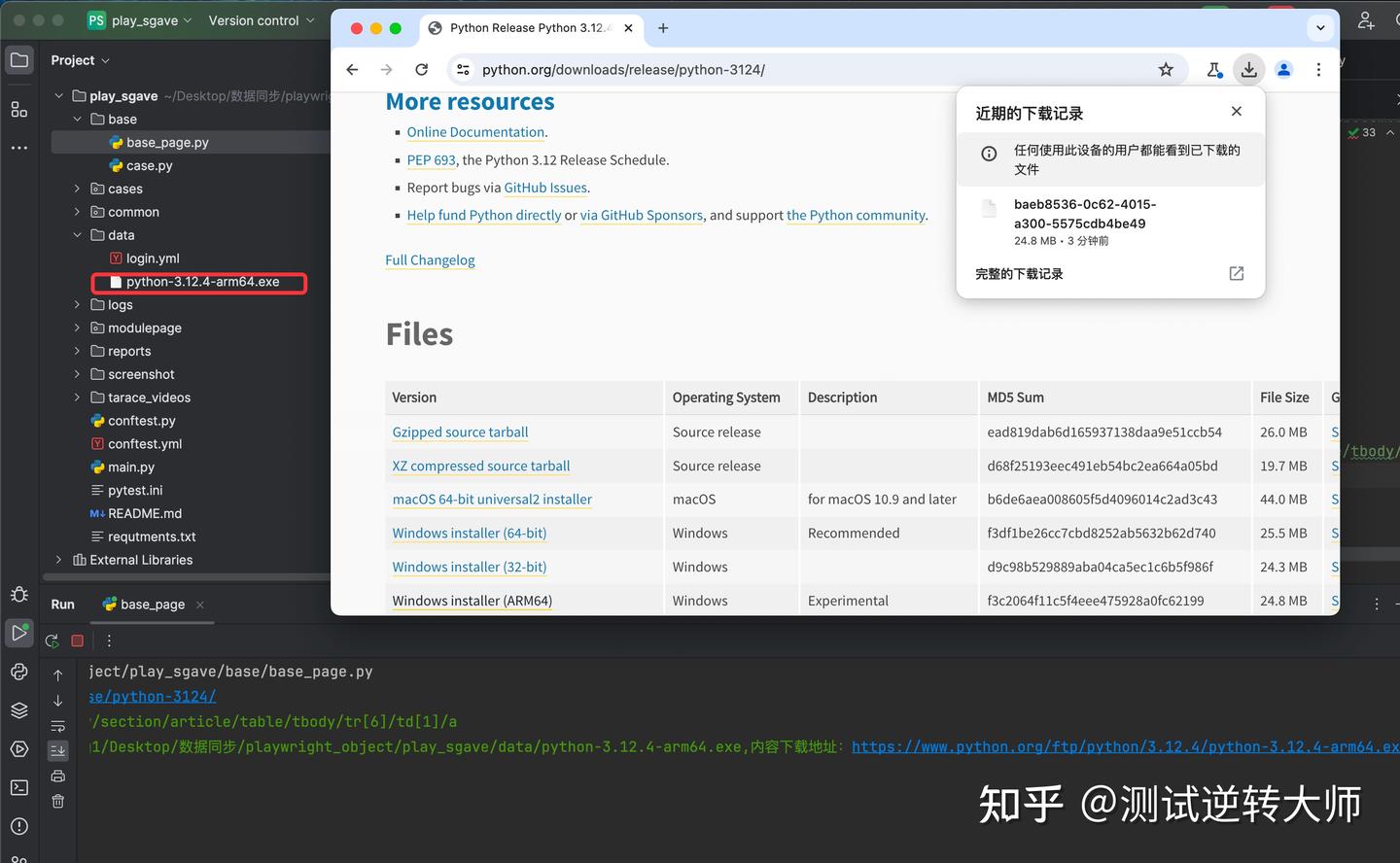The width and height of the screenshot is (1400, 863).
Task: Expand the cases folder
Action: tap(77, 189)
